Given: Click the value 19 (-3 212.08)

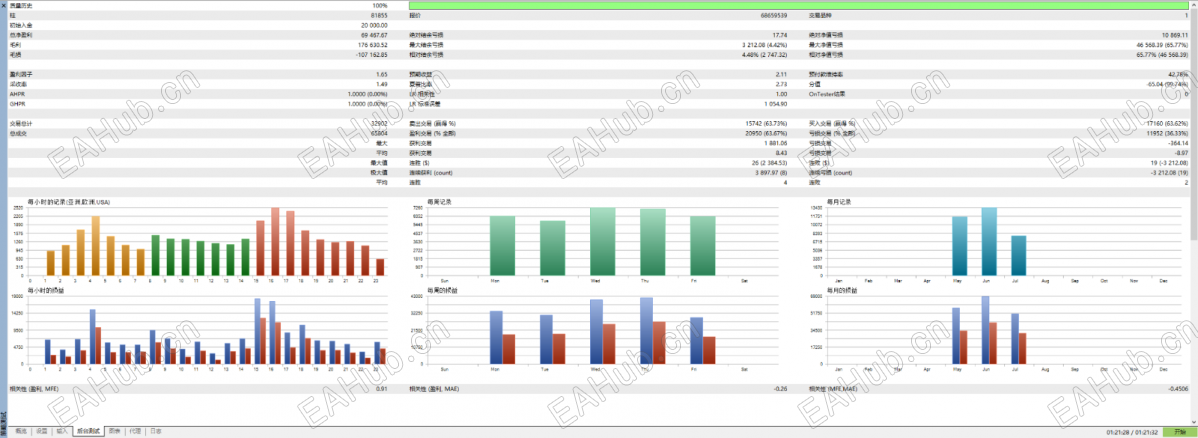Looking at the screenshot, I should (x=1169, y=163).
